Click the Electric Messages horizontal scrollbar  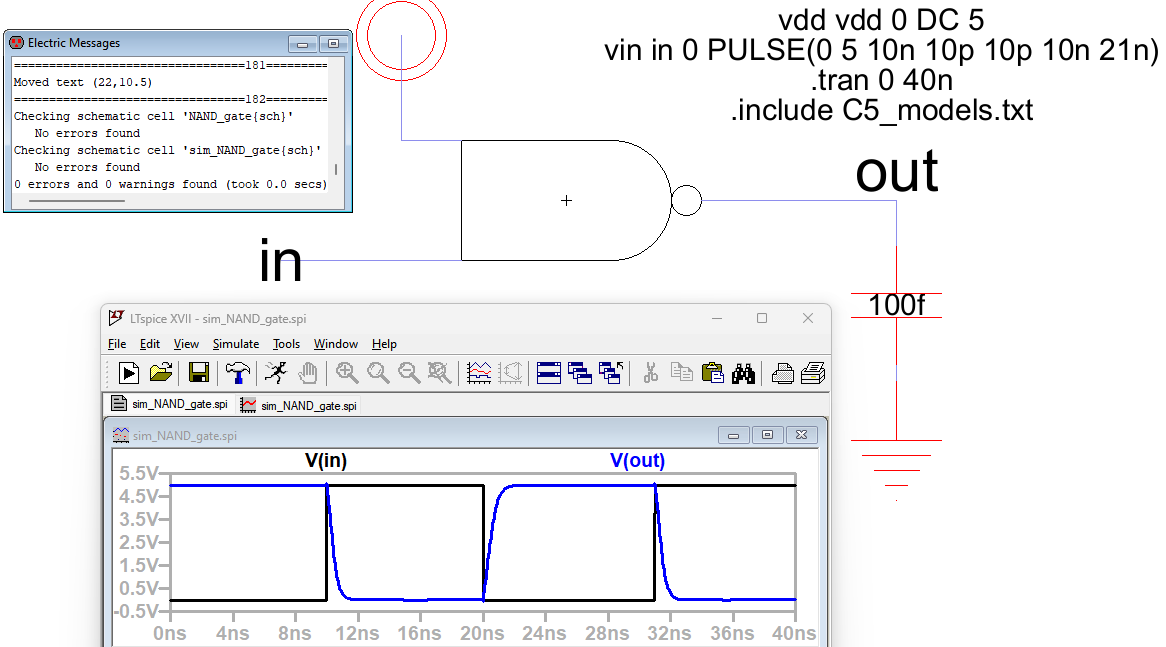[77, 201]
